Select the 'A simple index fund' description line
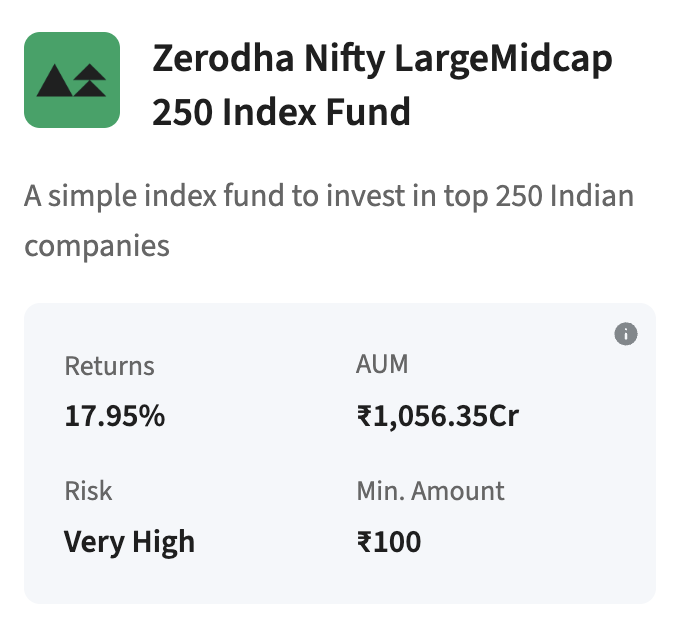 (329, 194)
